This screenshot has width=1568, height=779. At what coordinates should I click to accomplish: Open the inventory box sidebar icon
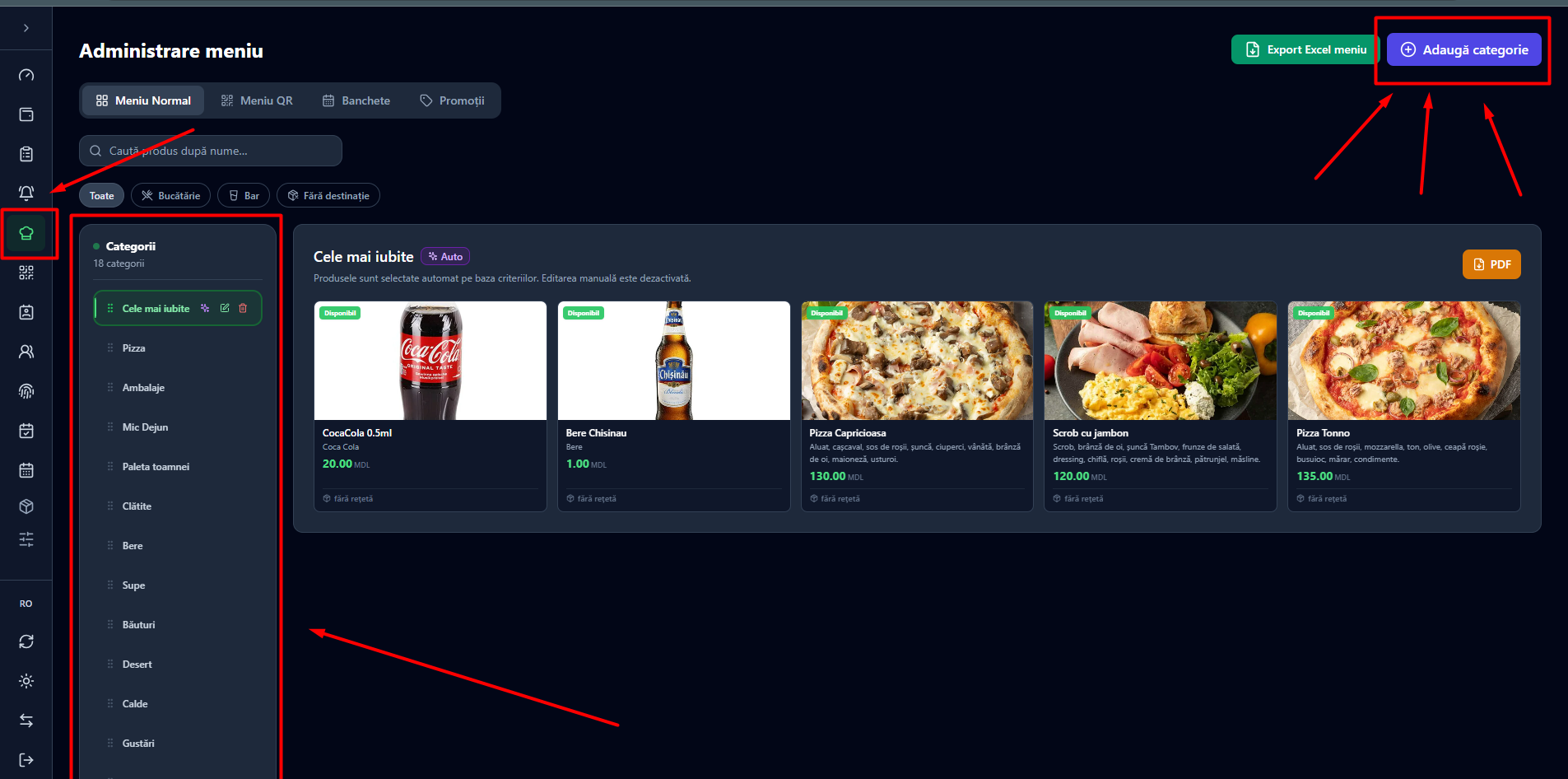point(26,506)
